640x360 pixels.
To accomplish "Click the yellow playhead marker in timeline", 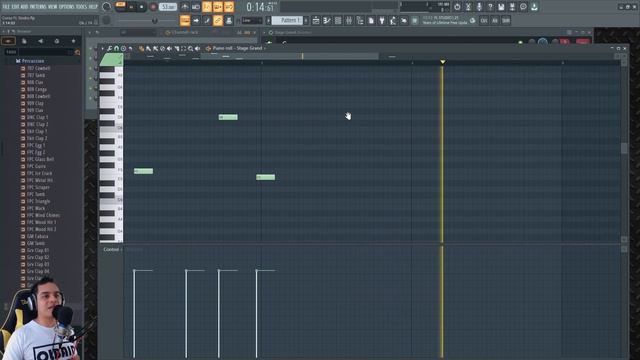I will 443,62.
